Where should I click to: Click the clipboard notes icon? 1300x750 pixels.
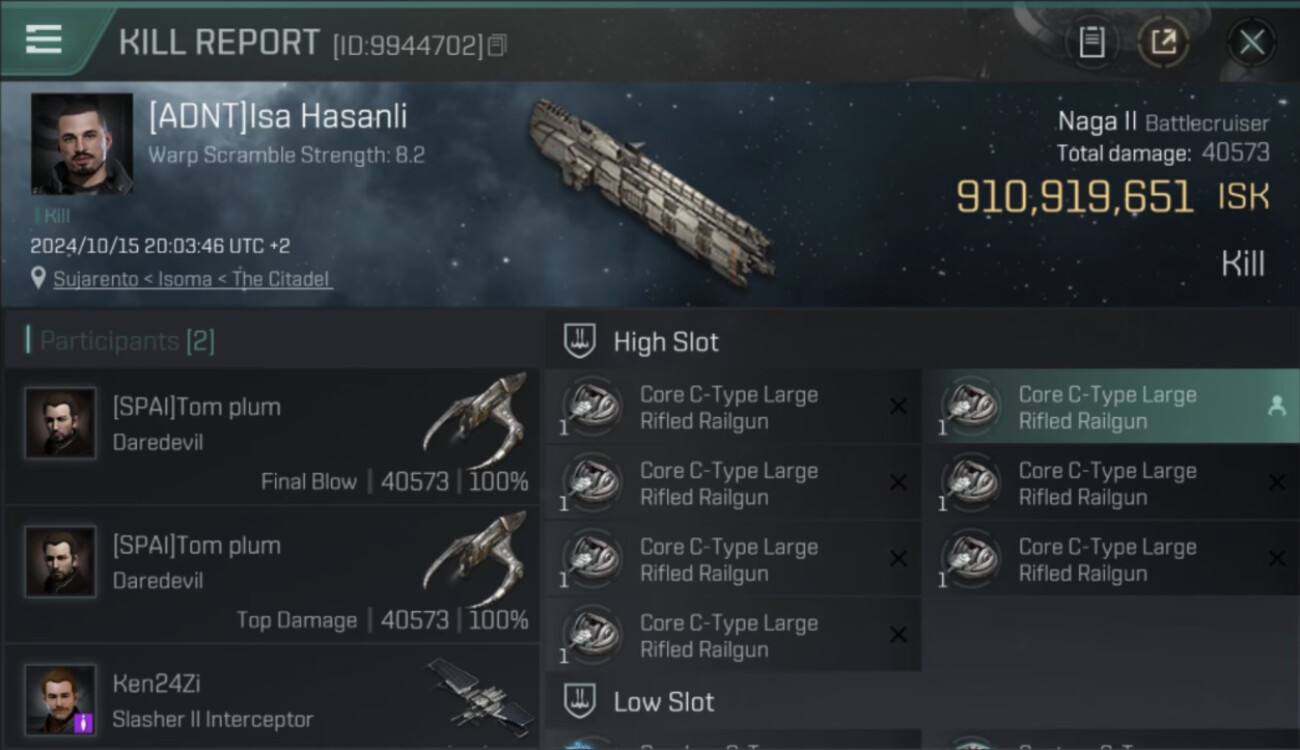(x=1092, y=43)
